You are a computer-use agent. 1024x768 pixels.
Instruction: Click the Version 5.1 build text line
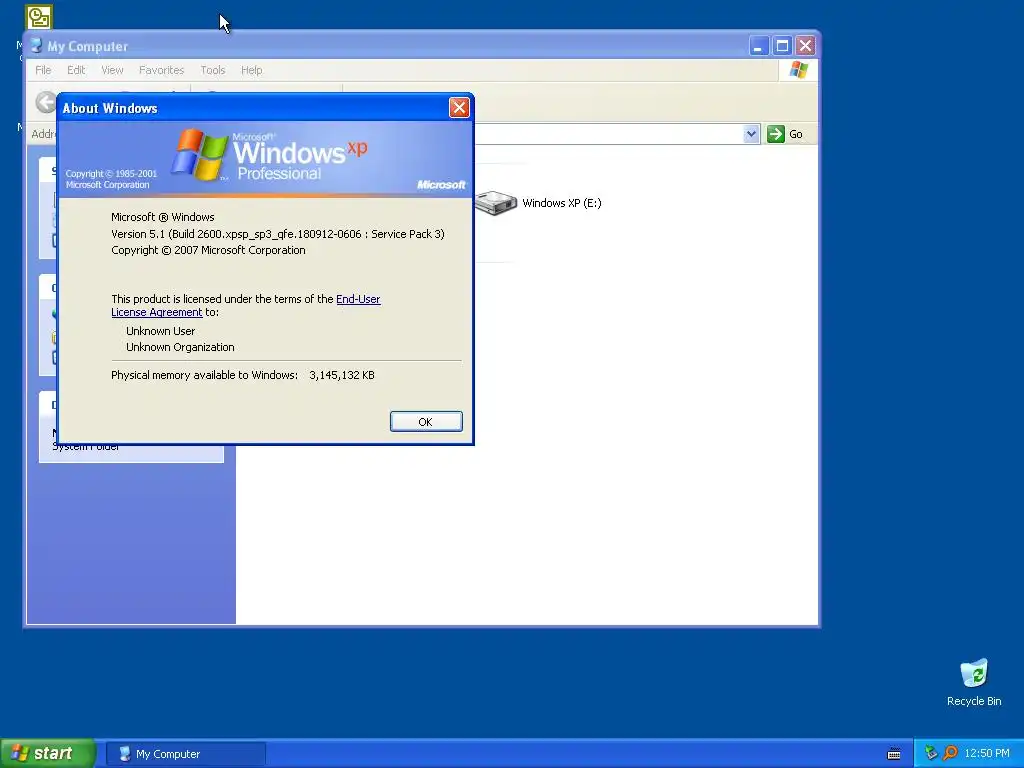278,234
